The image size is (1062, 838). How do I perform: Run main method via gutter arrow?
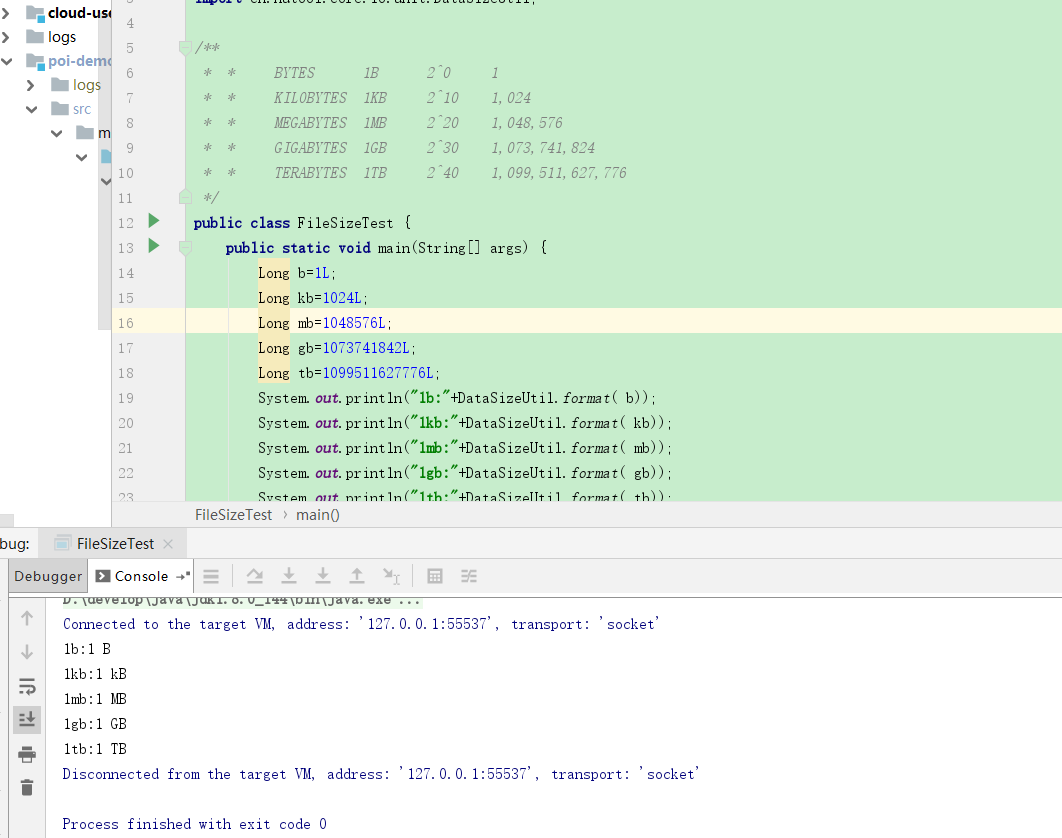tap(154, 246)
